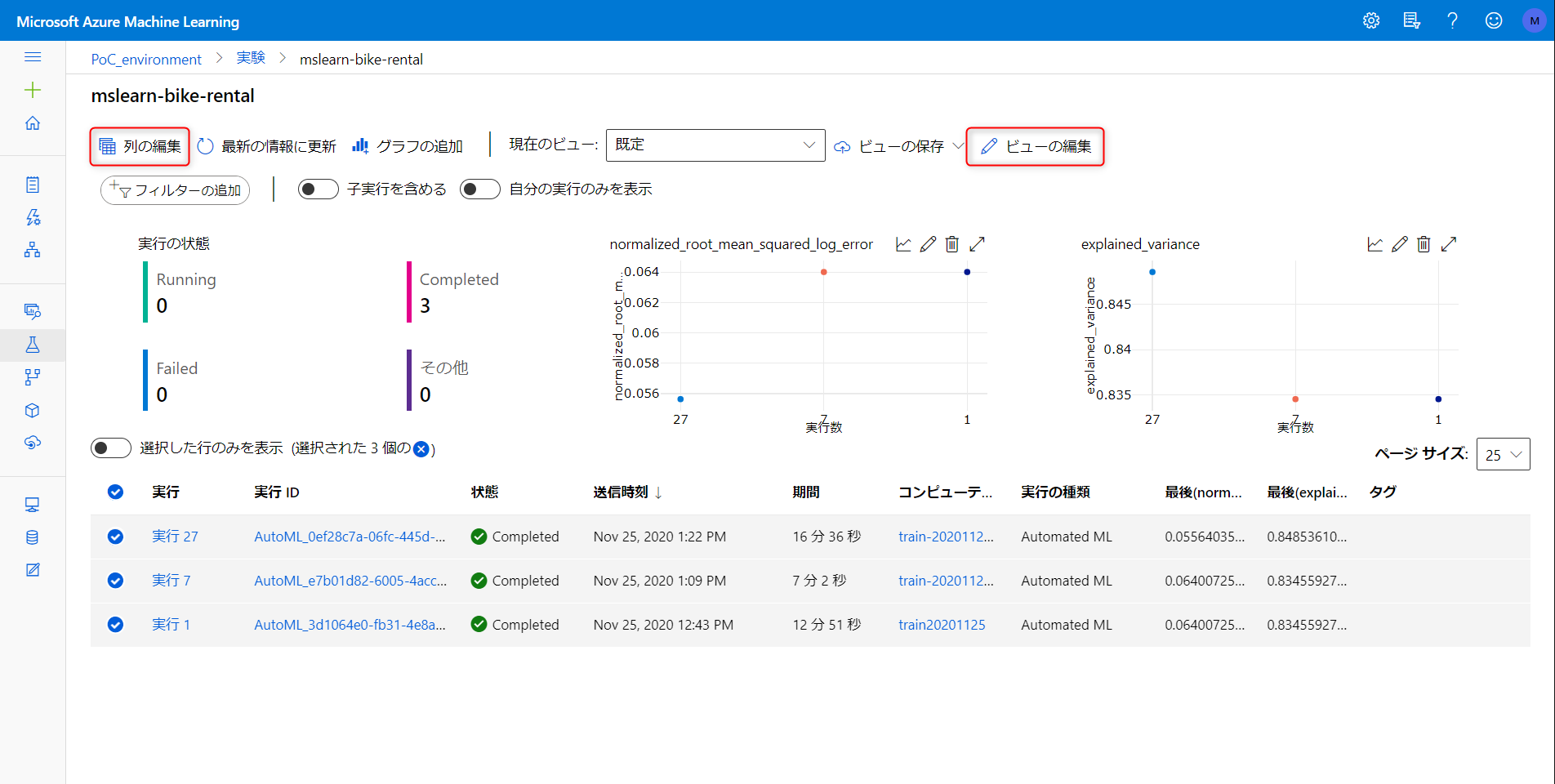The image size is (1555, 784).
Task: Click グラフの追加 button
Action: [x=408, y=146]
